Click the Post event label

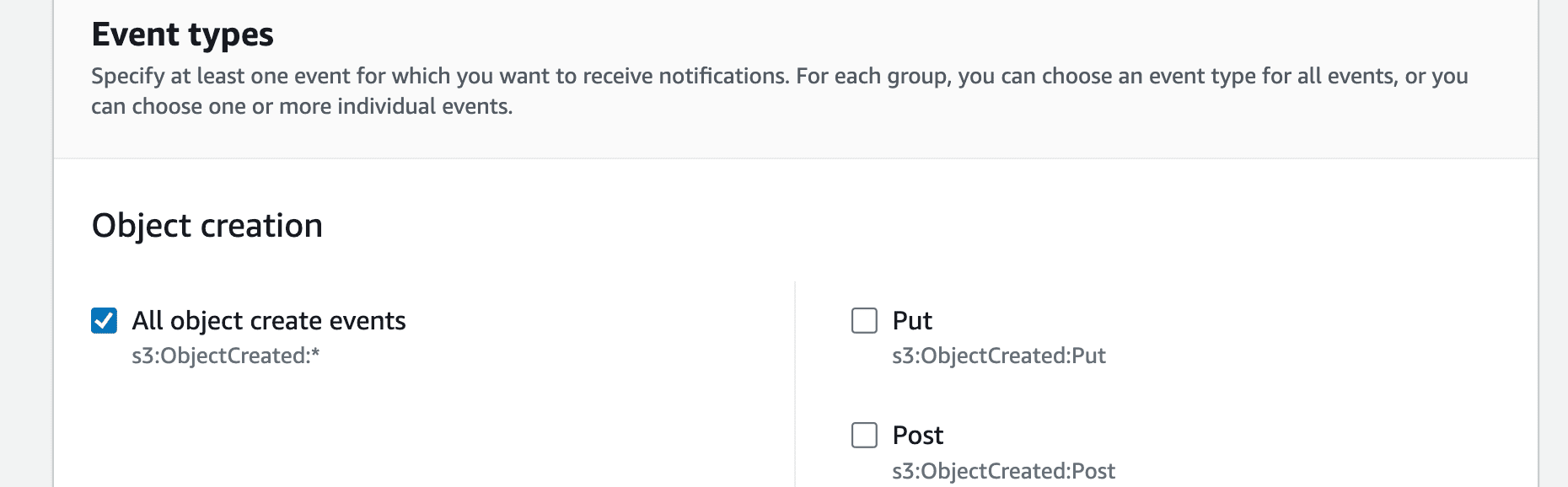(919, 436)
